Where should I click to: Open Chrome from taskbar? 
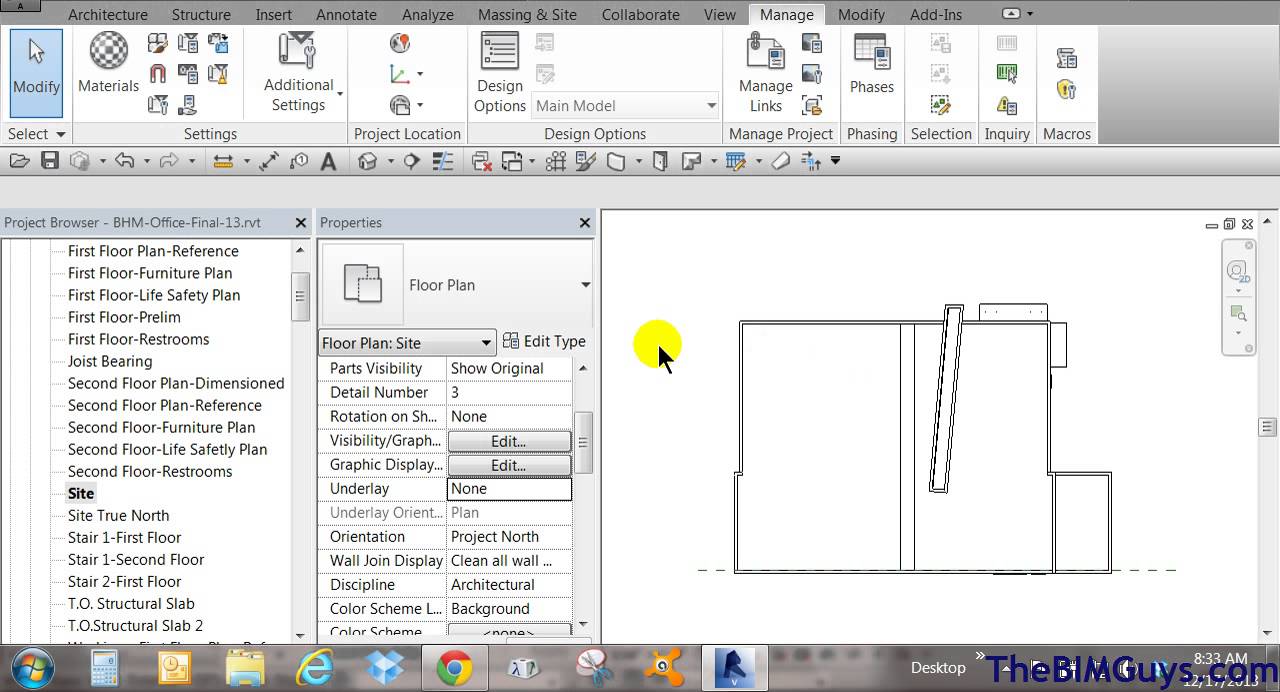pyautogui.click(x=453, y=667)
